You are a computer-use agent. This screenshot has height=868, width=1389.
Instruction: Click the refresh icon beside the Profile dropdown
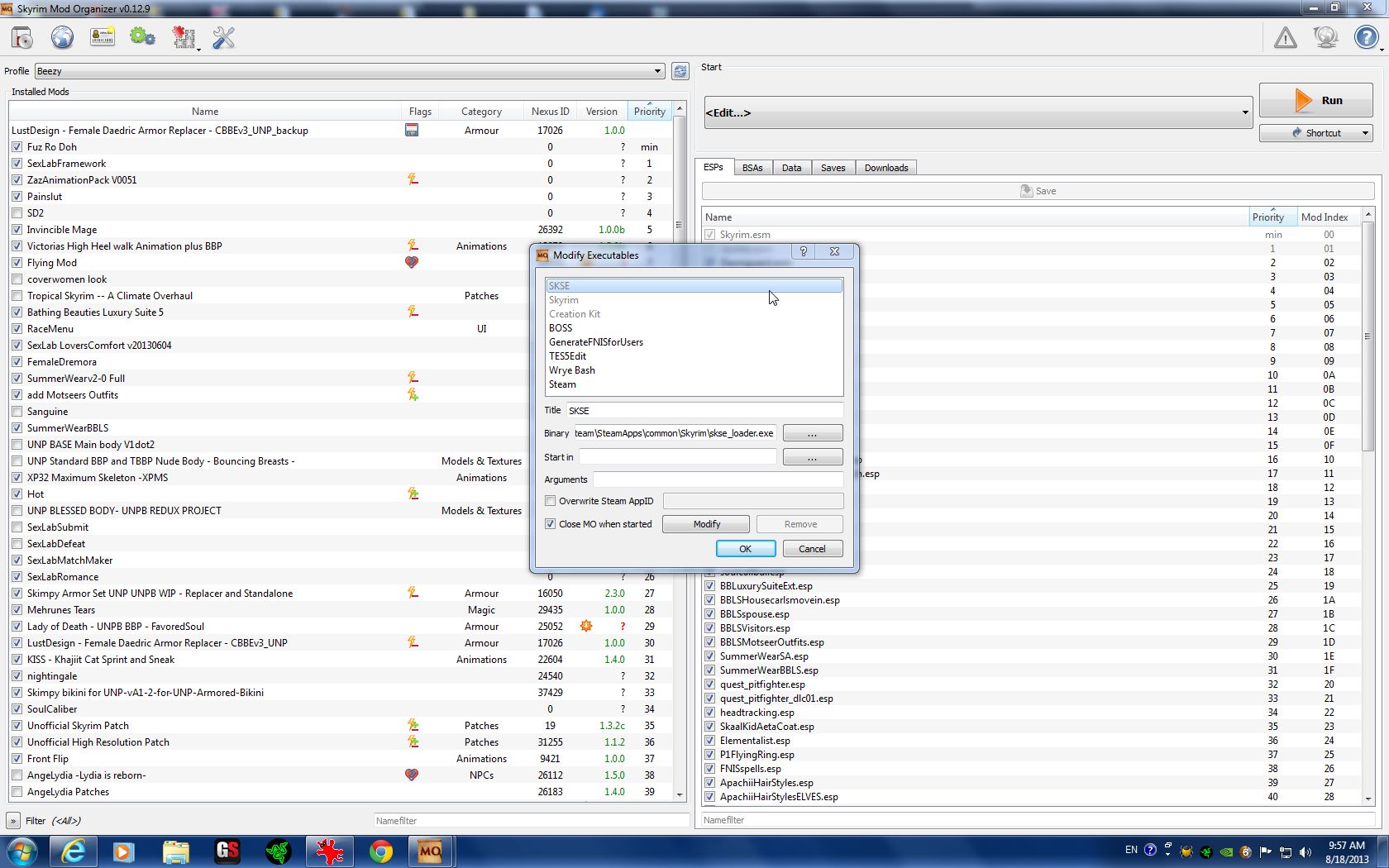(x=680, y=71)
